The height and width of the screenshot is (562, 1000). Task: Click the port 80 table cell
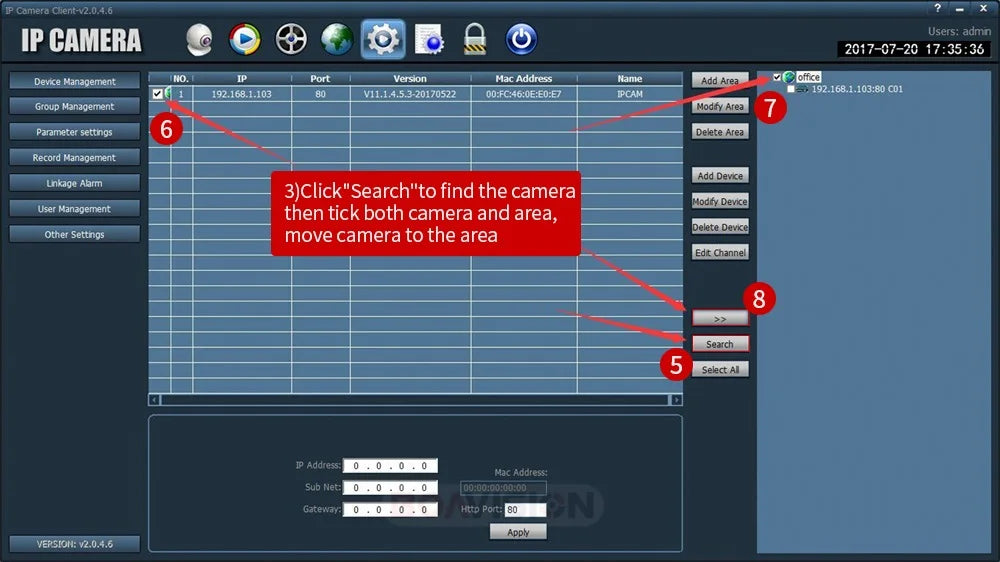(320, 94)
